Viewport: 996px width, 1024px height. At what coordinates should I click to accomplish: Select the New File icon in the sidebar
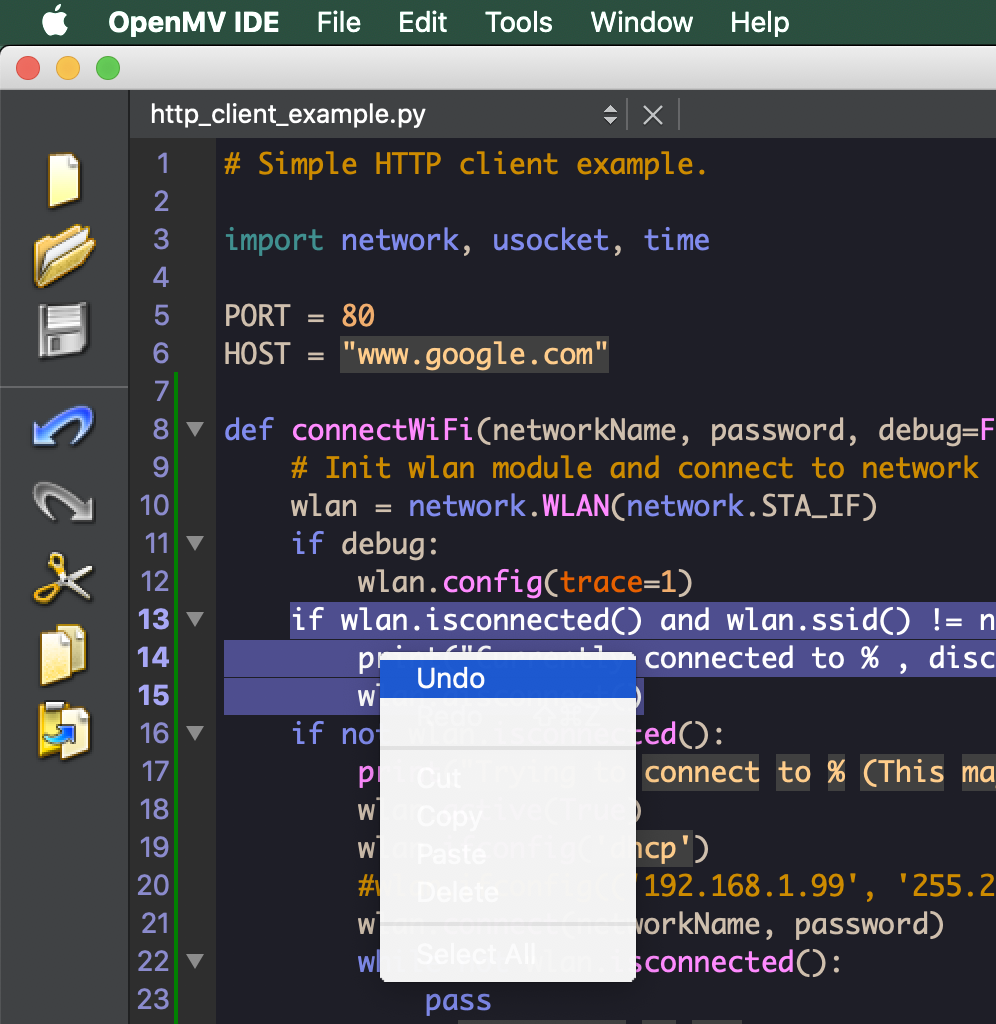64,180
